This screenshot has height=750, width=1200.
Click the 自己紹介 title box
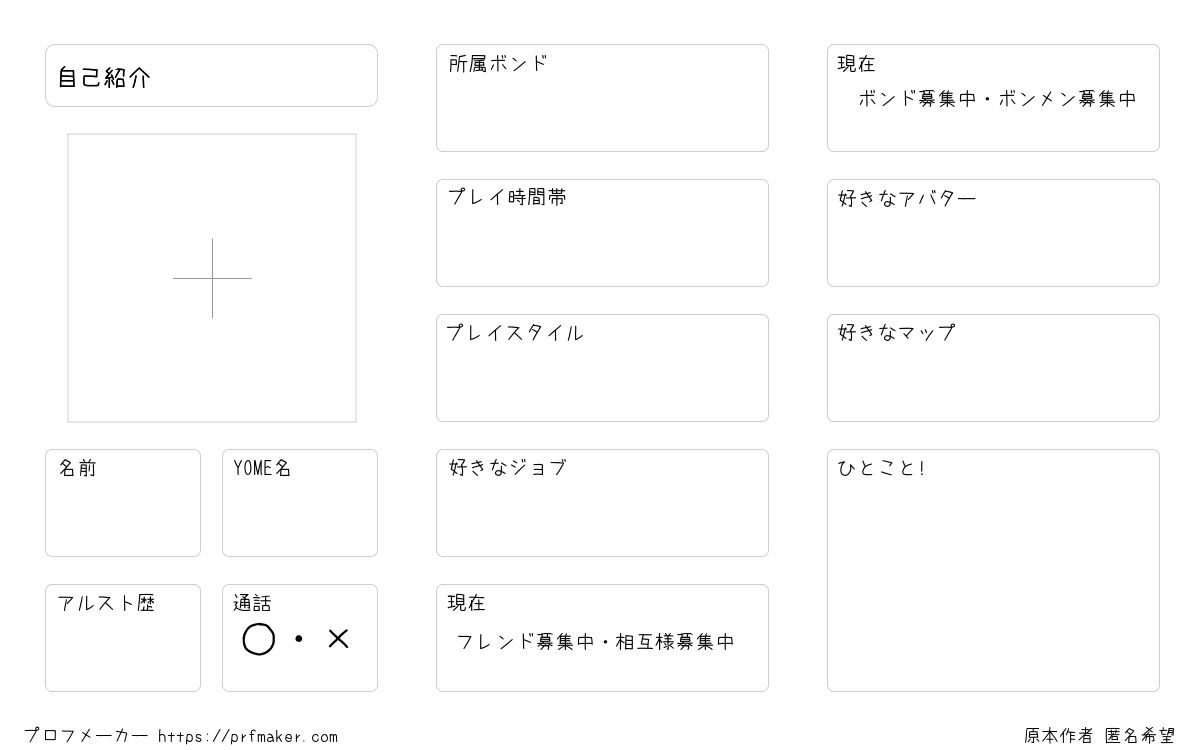[211, 75]
